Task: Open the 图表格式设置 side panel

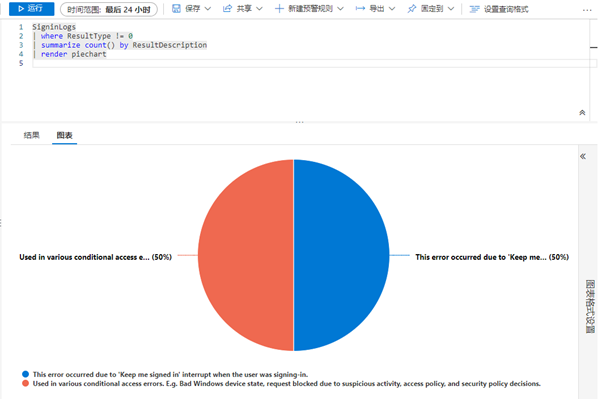Action: 590,306
